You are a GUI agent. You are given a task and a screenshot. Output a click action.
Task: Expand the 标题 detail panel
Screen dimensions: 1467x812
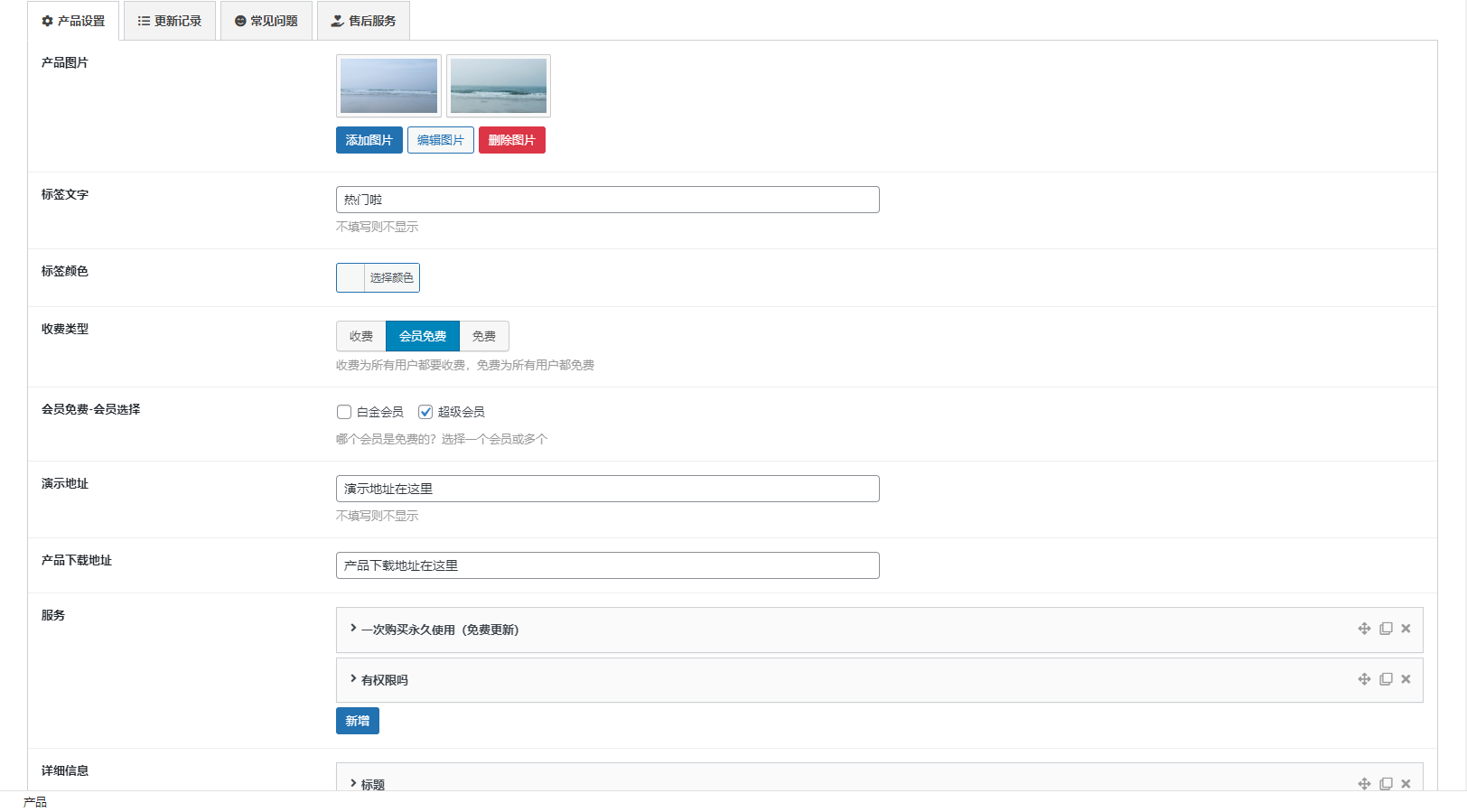[372, 784]
